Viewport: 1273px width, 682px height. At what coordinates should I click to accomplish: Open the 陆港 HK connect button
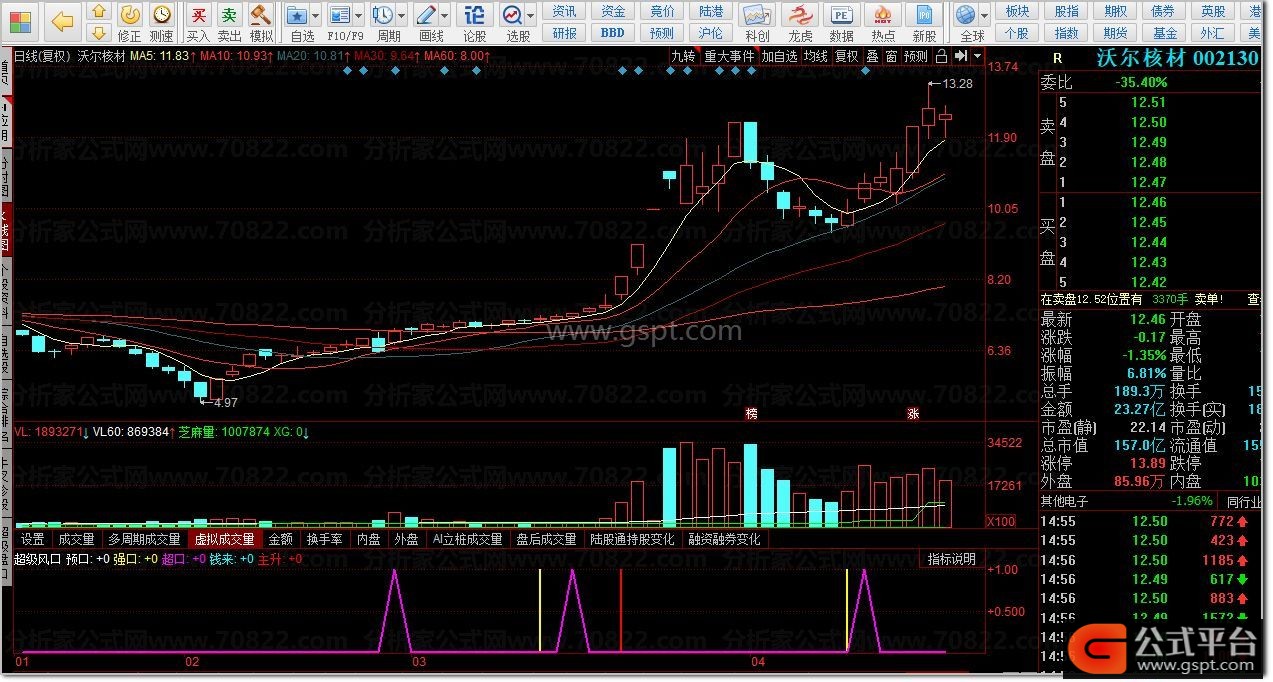pos(711,11)
